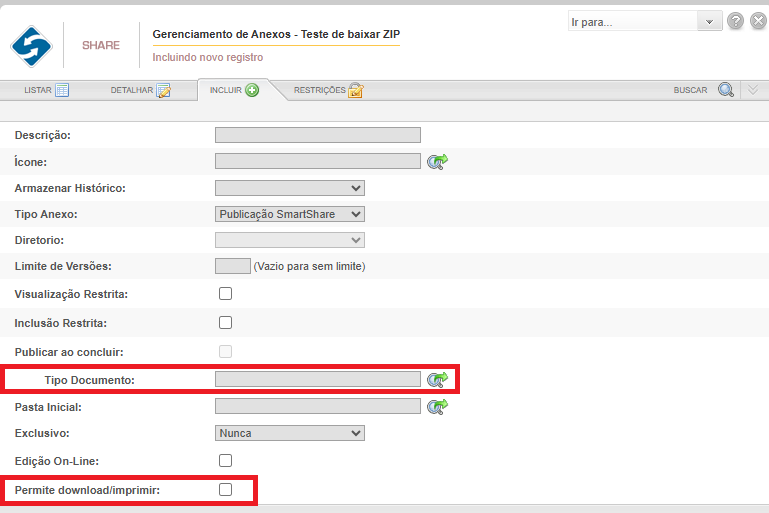Enable Permite download/imprimir checkbox

pos(225,489)
